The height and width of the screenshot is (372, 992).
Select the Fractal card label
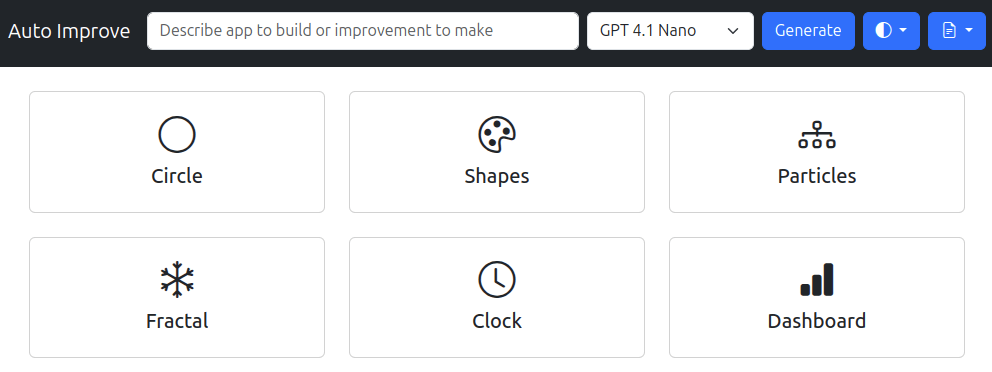pyautogui.click(x=177, y=321)
